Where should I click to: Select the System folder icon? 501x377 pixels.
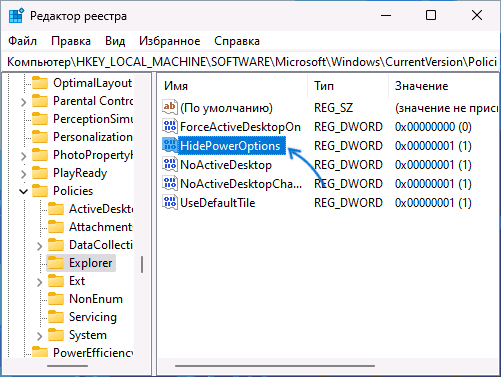pos(56,335)
